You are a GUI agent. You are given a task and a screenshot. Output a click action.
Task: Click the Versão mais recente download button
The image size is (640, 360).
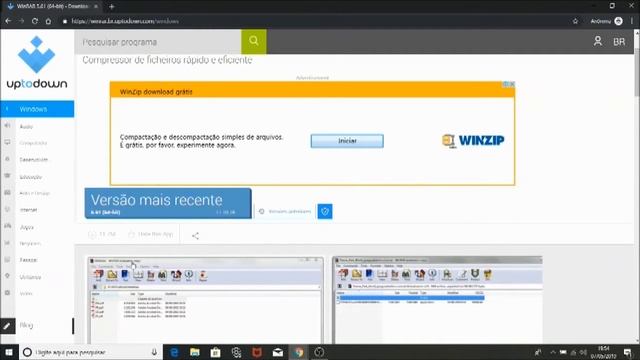click(x=168, y=203)
